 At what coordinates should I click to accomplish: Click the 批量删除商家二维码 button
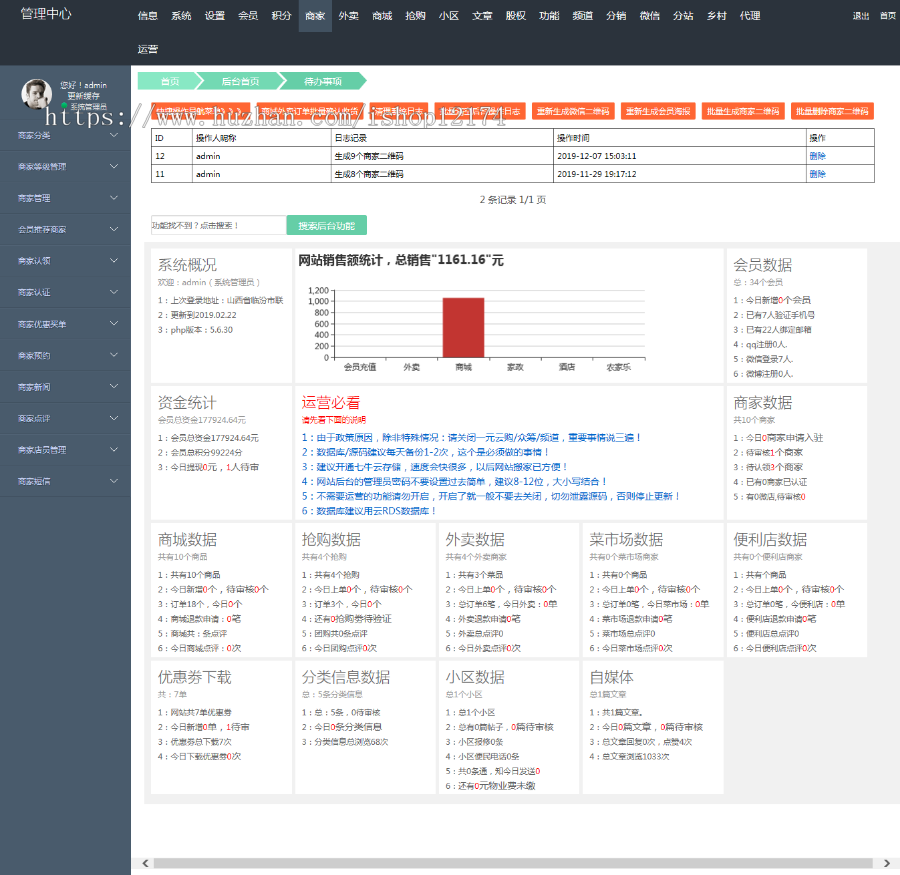click(x=832, y=111)
